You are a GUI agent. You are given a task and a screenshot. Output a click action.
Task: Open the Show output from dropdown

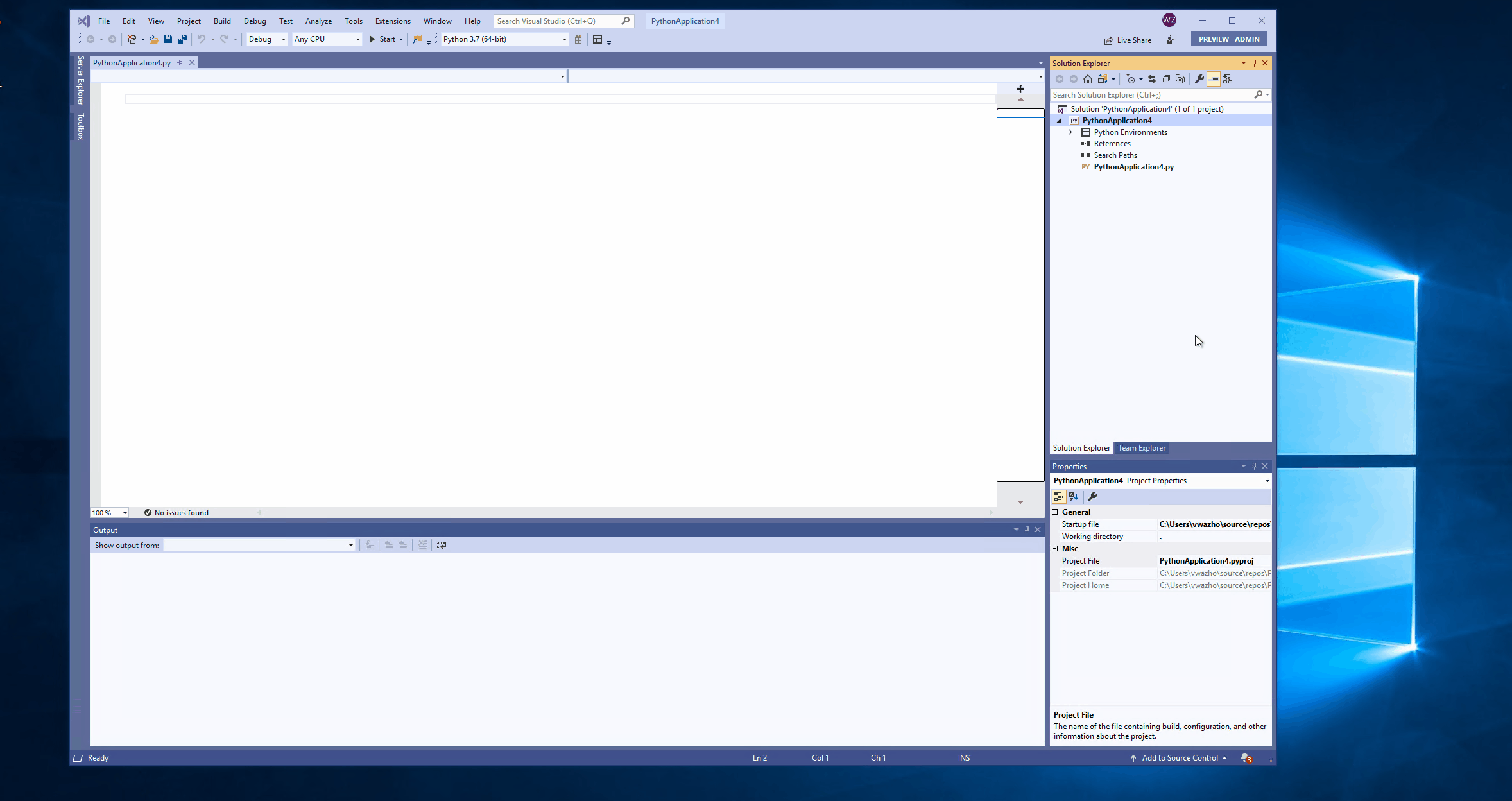pos(350,545)
